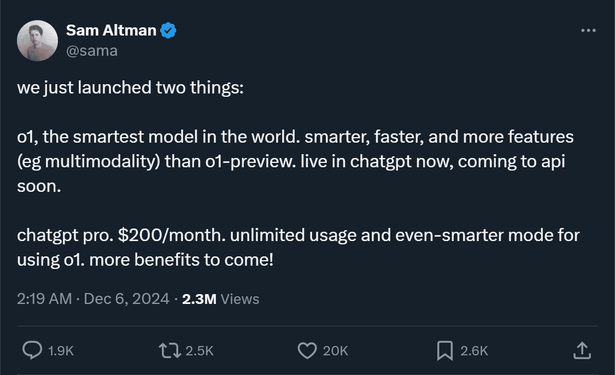Bookmark this tweet using the bookmark icon

click(x=445, y=351)
